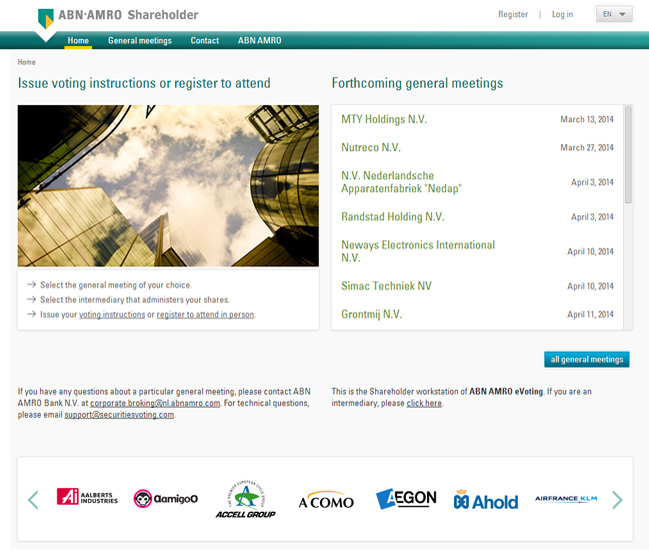Click Select the general meeting of your choice
The image size is (649, 553).
coord(115,285)
